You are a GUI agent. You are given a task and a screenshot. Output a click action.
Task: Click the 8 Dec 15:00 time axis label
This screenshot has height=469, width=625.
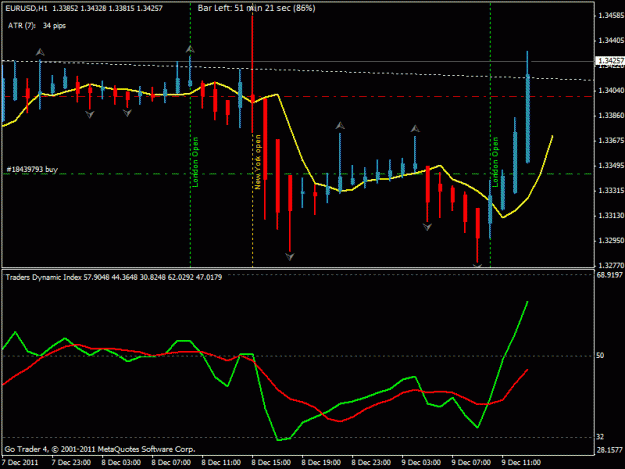[x=271, y=463]
